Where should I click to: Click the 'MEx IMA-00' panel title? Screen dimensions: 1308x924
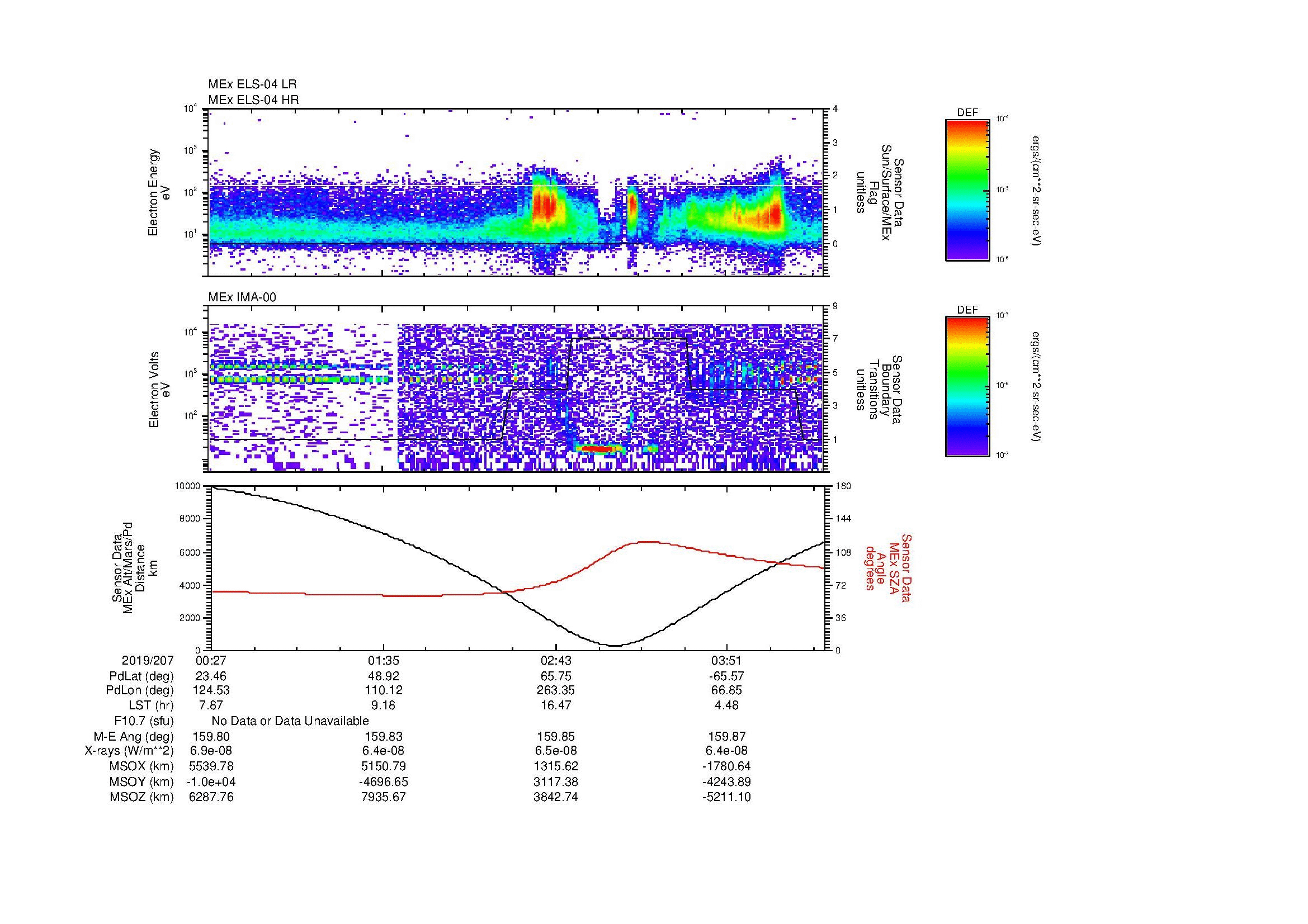(242, 297)
